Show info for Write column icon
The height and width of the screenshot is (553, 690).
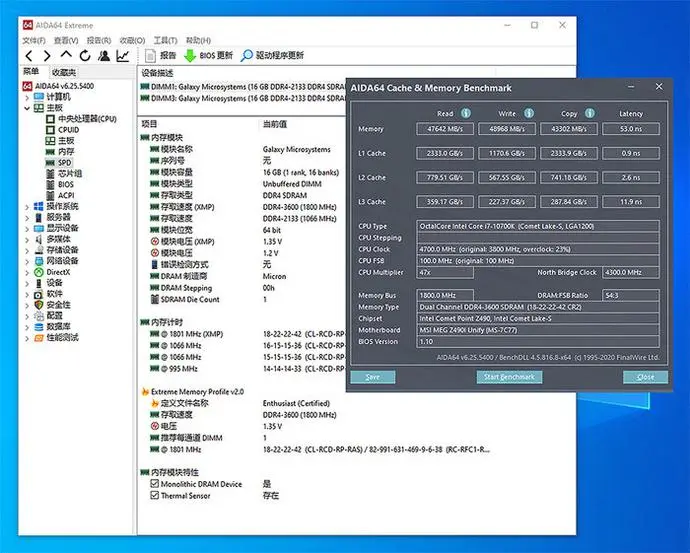pyautogui.click(x=529, y=113)
